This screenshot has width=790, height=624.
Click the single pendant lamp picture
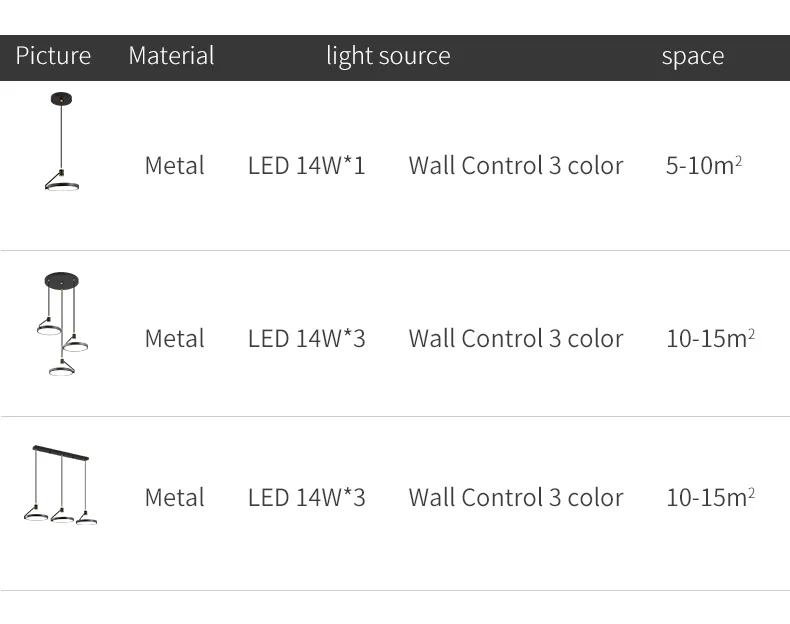62,141
